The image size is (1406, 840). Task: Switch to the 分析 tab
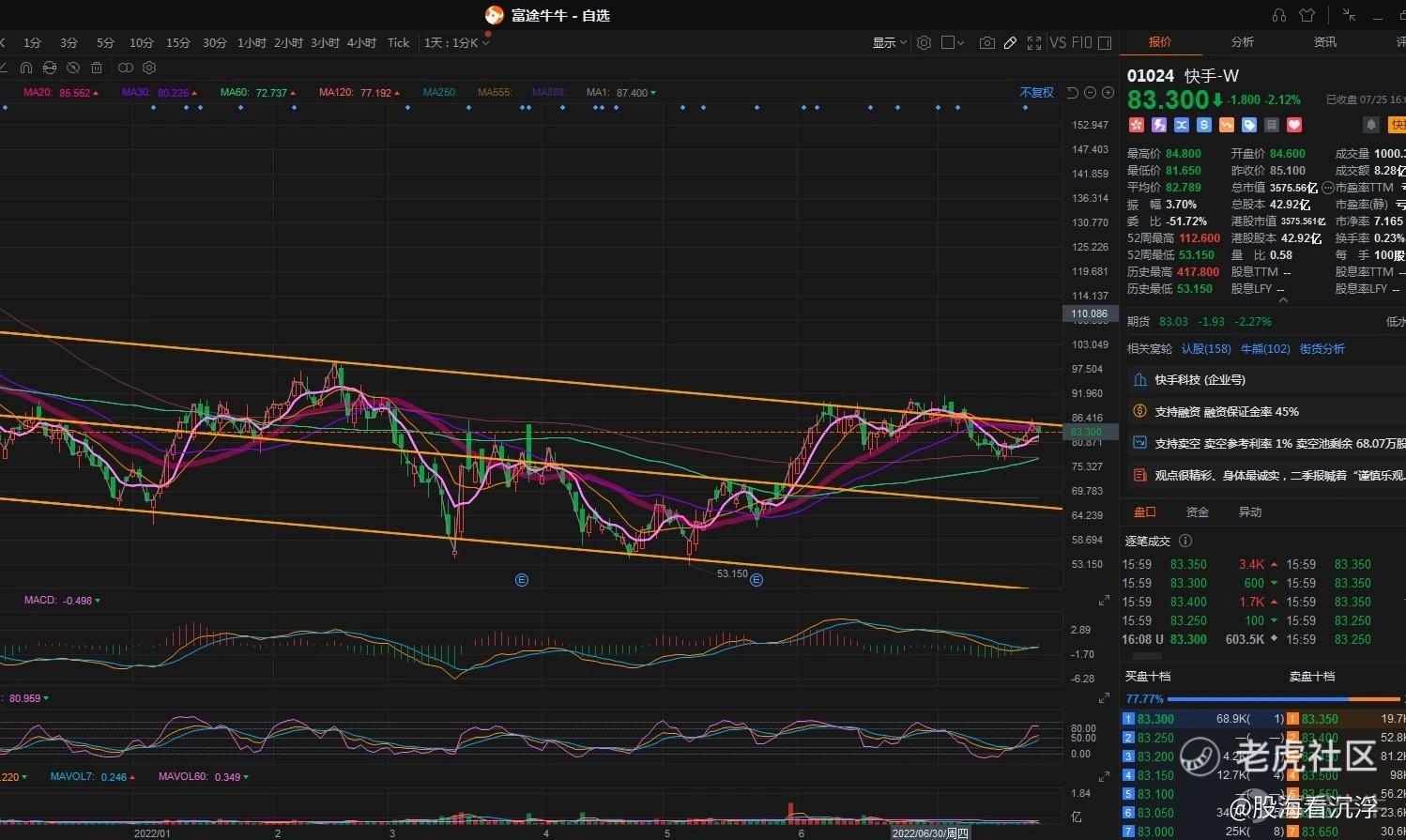click(1243, 42)
